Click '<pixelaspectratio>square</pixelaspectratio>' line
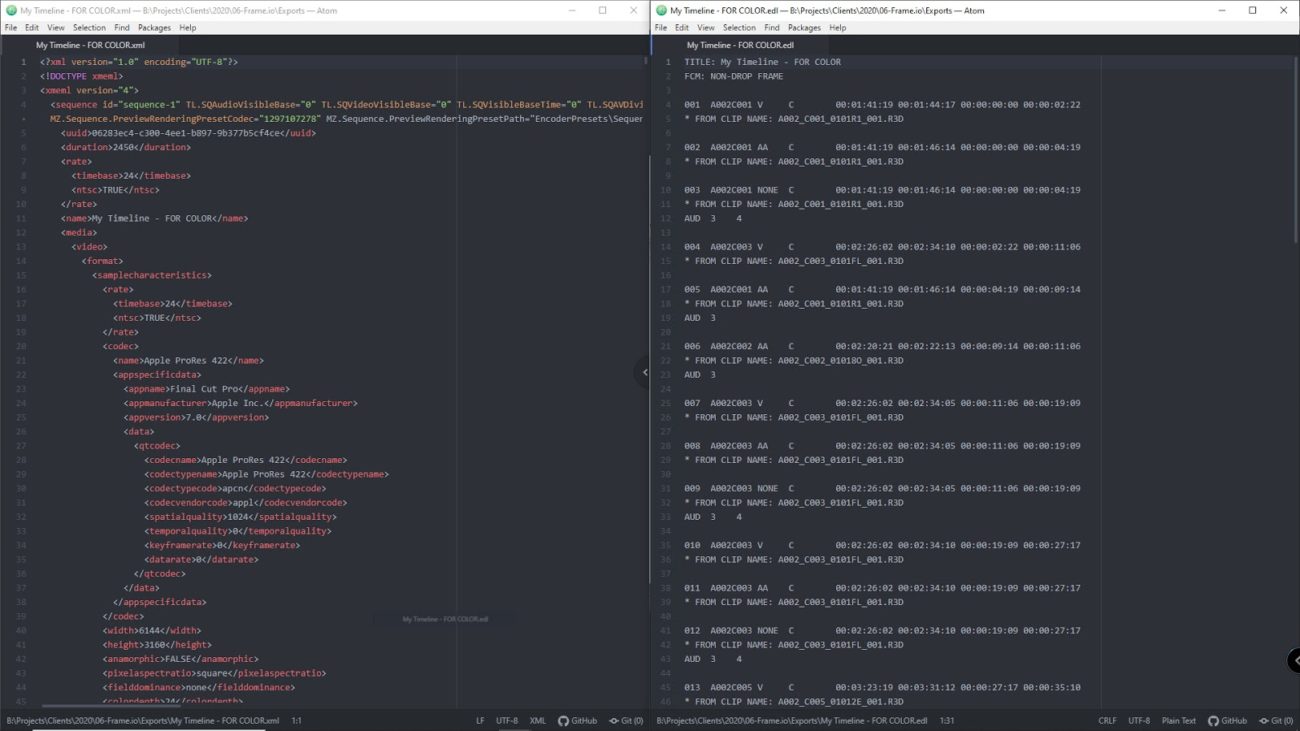This screenshot has height=731, width=1300. tap(214, 673)
